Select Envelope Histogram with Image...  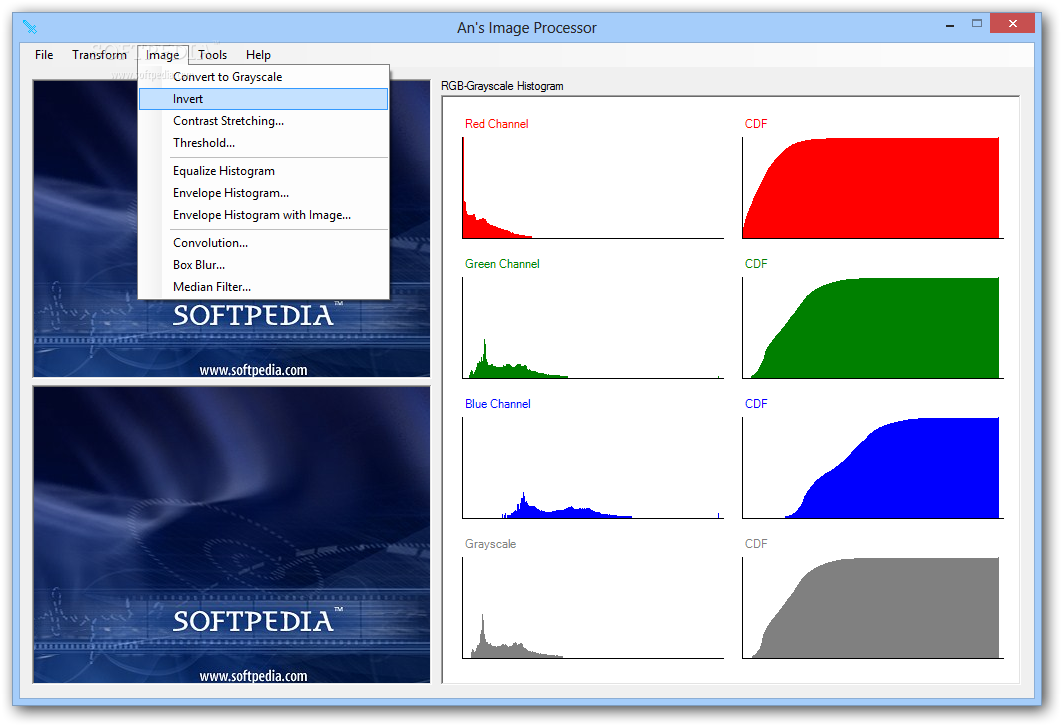(263, 215)
